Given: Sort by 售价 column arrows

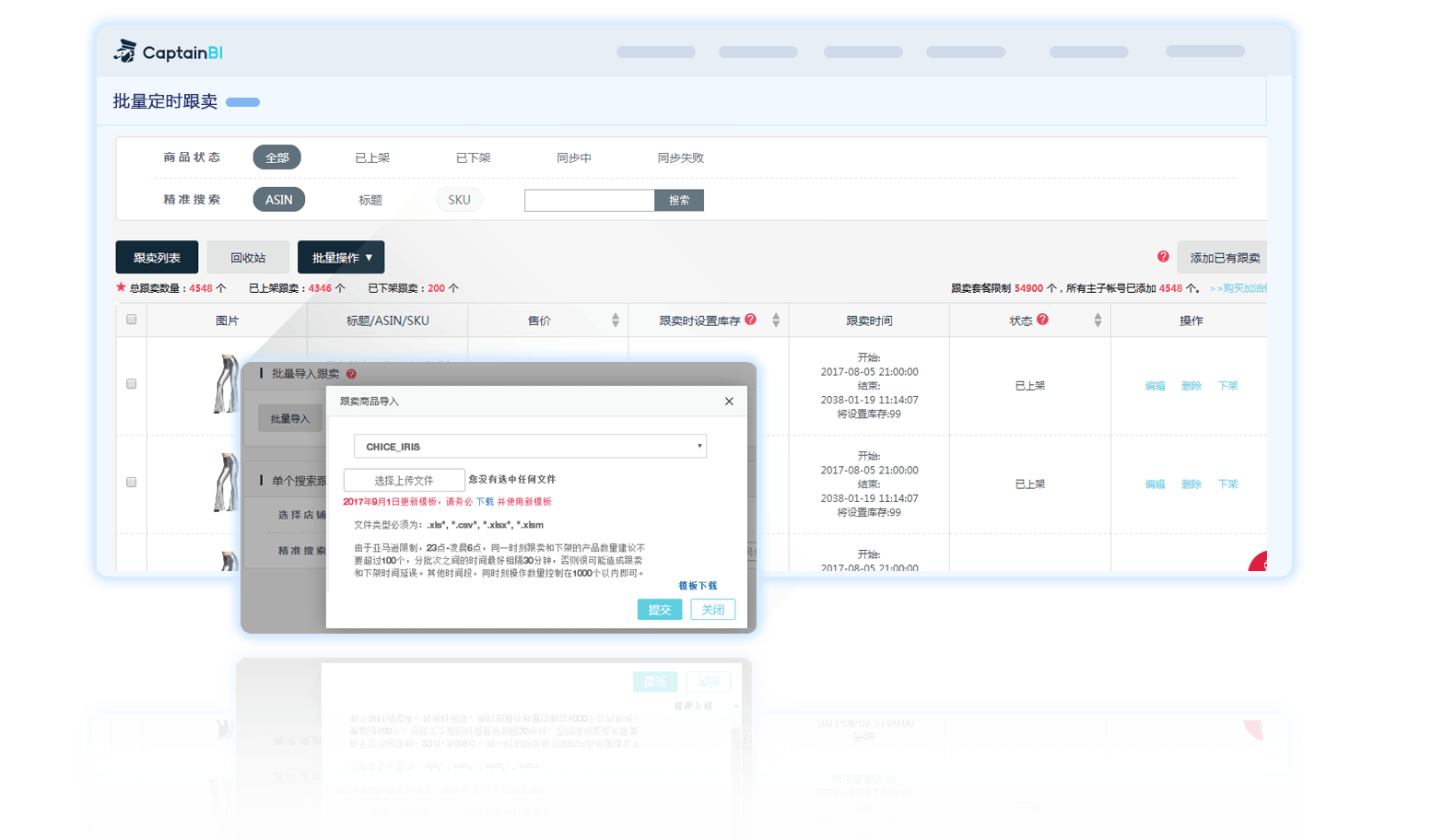Looking at the screenshot, I should pyautogui.click(x=616, y=321).
